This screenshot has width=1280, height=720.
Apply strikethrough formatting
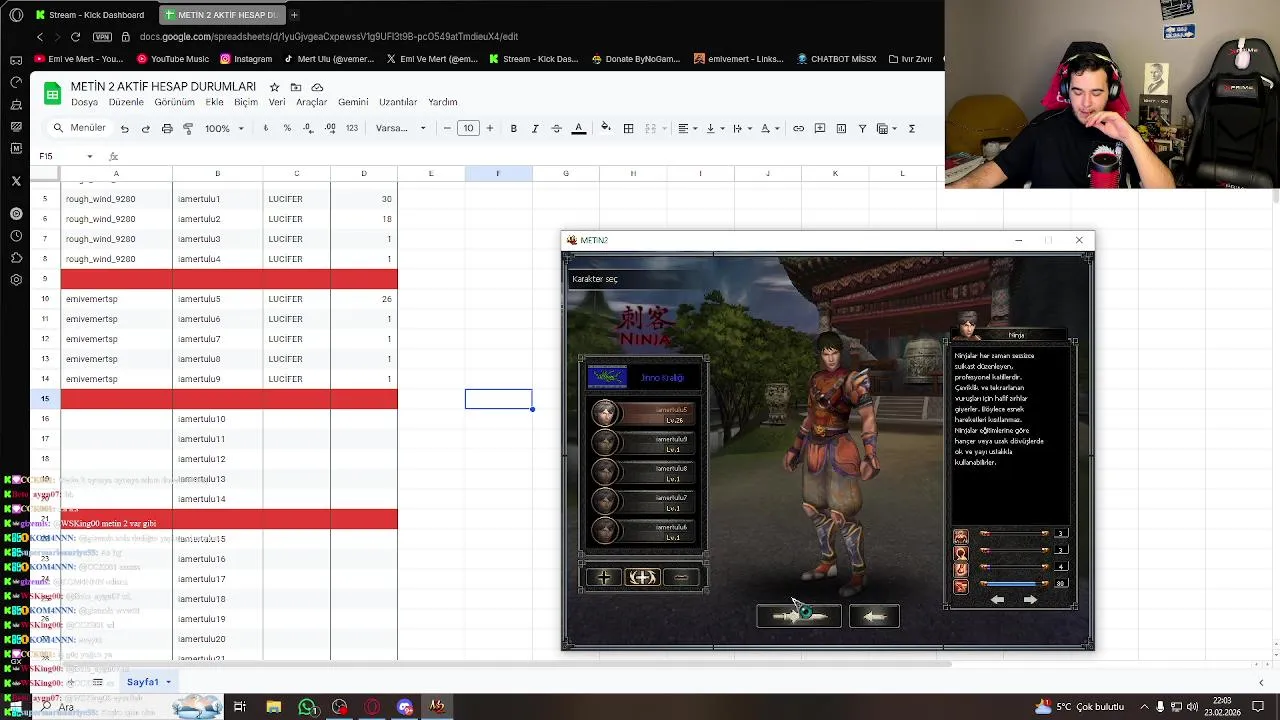point(556,128)
